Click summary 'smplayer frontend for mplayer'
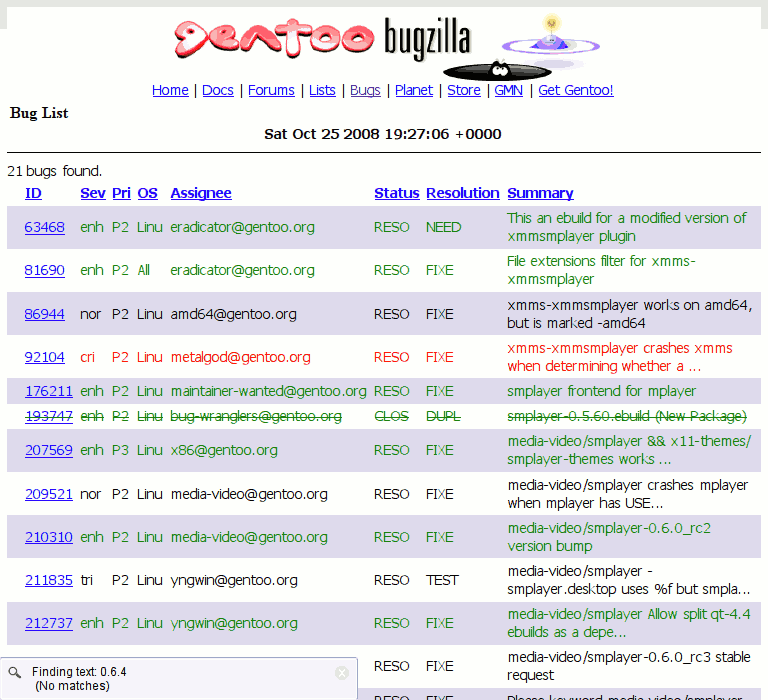 [601, 391]
